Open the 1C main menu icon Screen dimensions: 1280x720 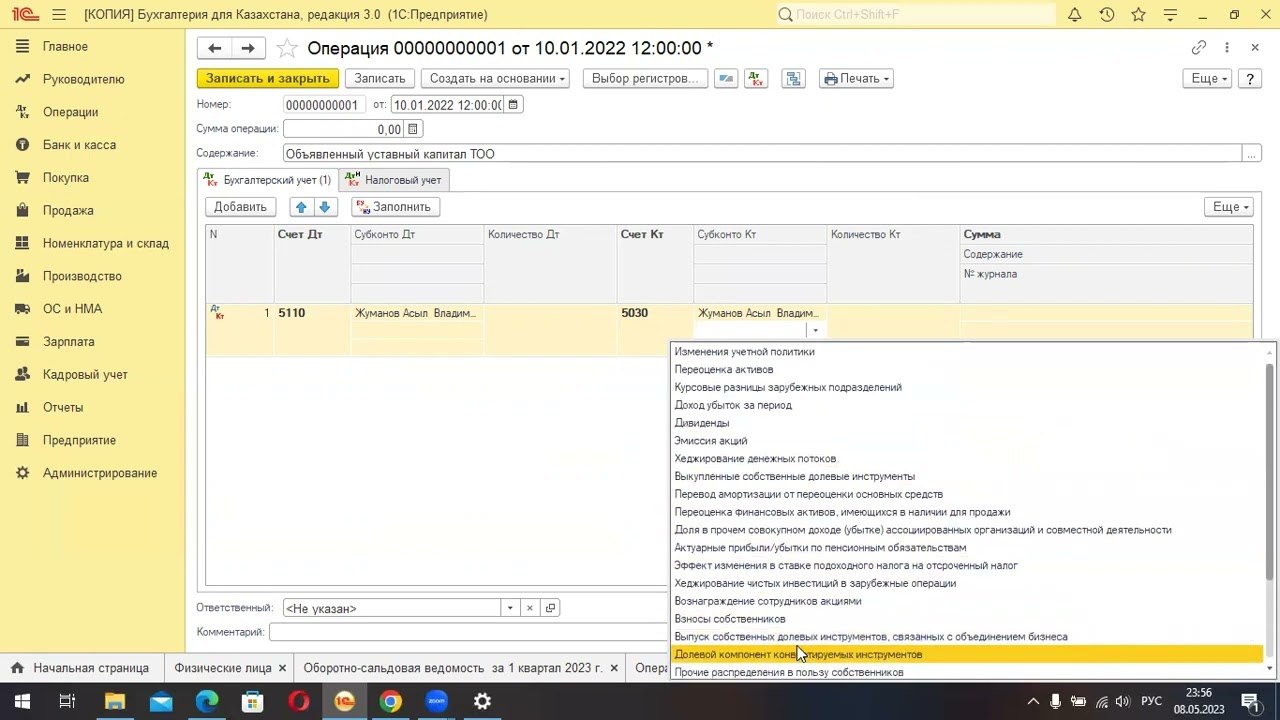point(25,14)
